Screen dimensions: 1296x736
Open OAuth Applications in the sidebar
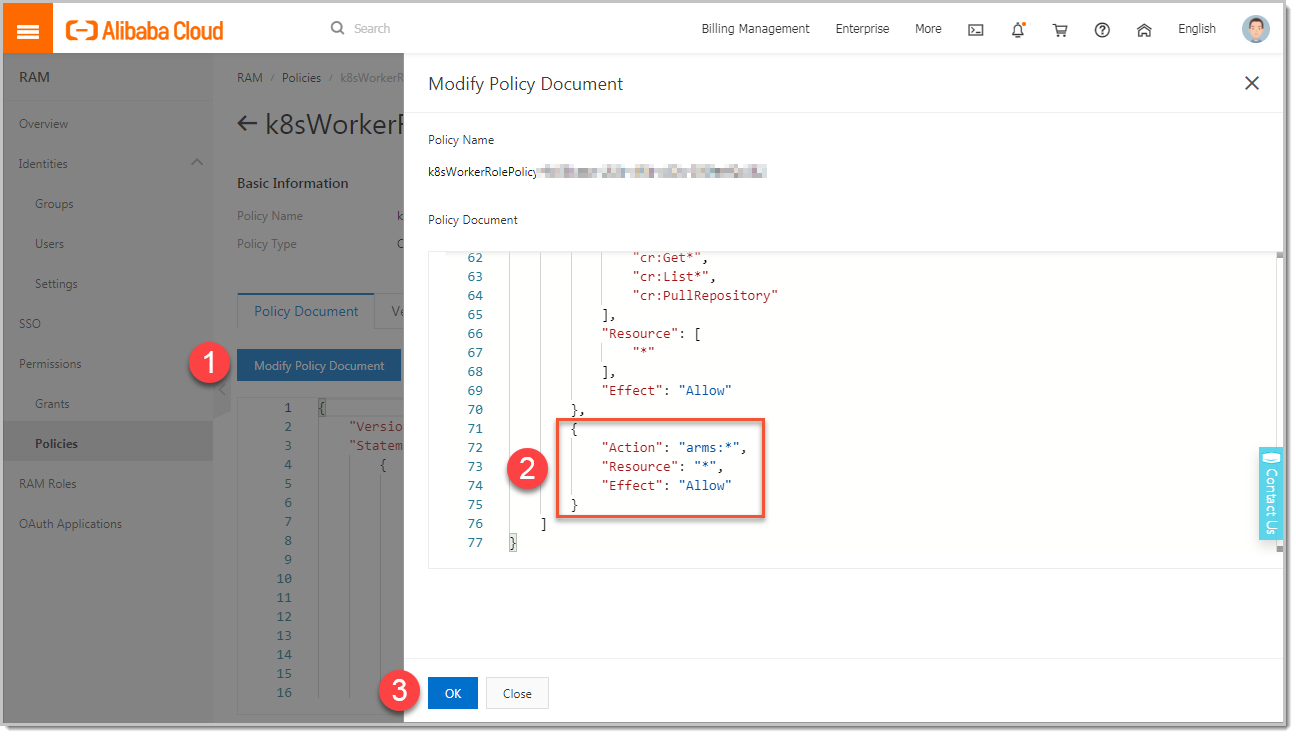(70, 524)
